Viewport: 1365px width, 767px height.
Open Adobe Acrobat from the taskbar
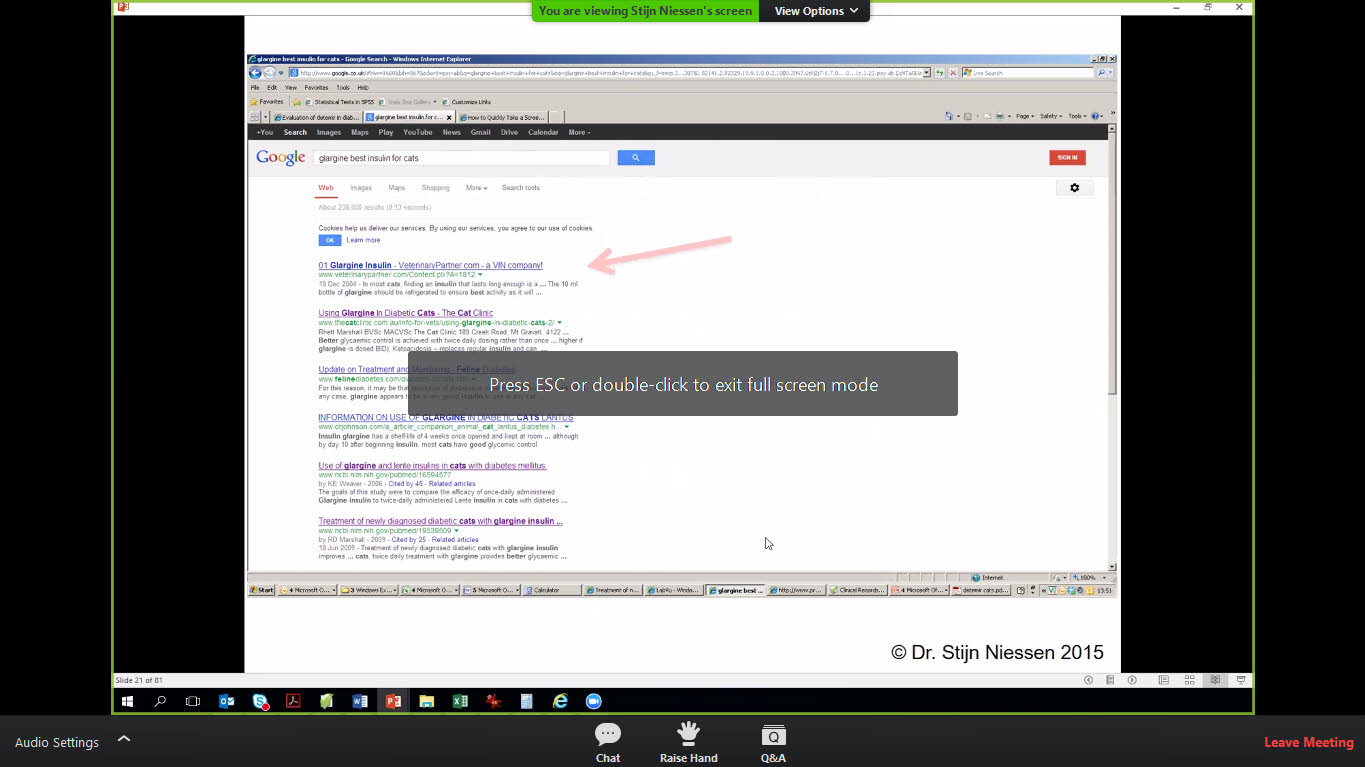(x=294, y=702)
